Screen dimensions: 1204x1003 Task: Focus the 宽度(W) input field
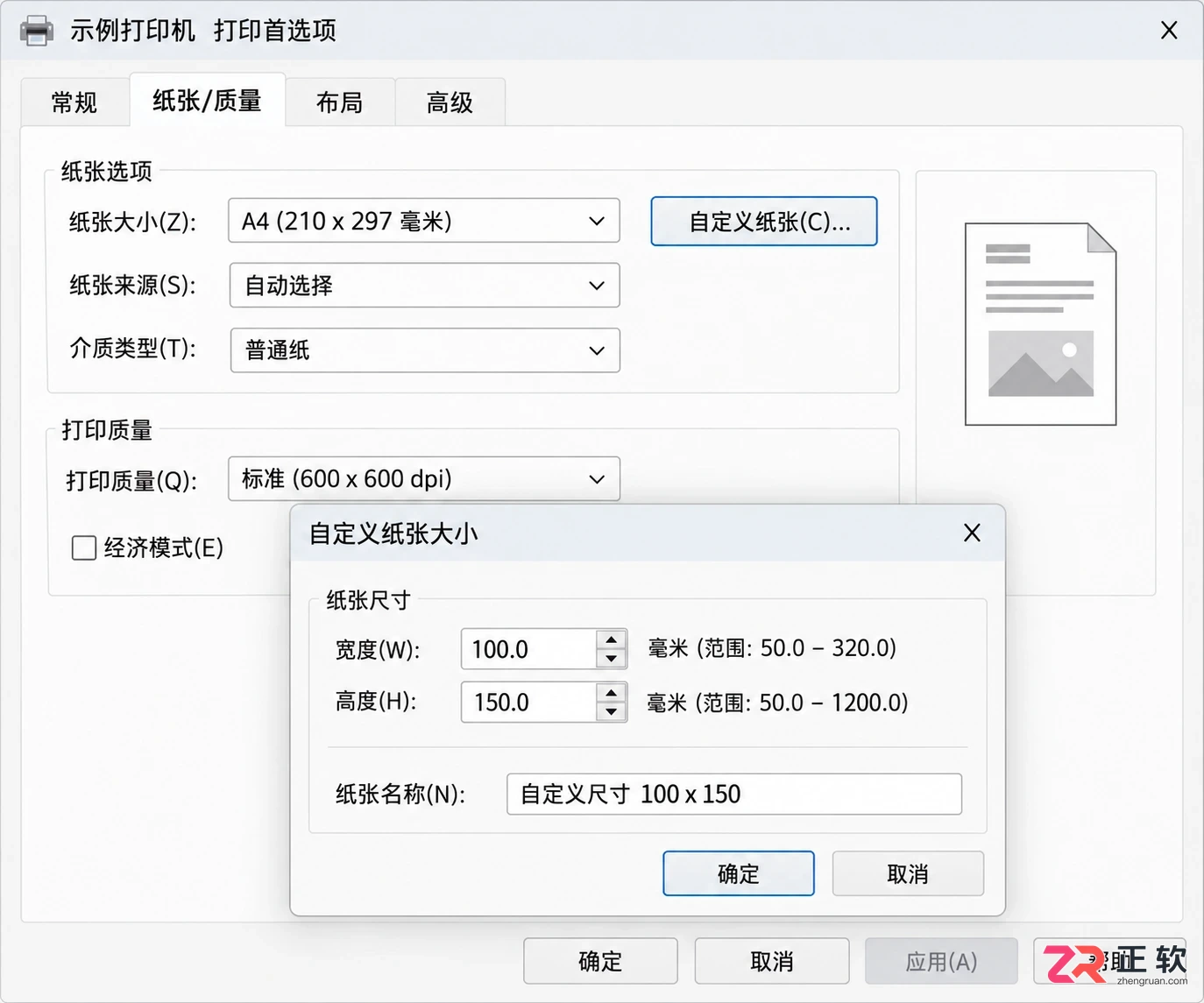[x=529, y=649]
